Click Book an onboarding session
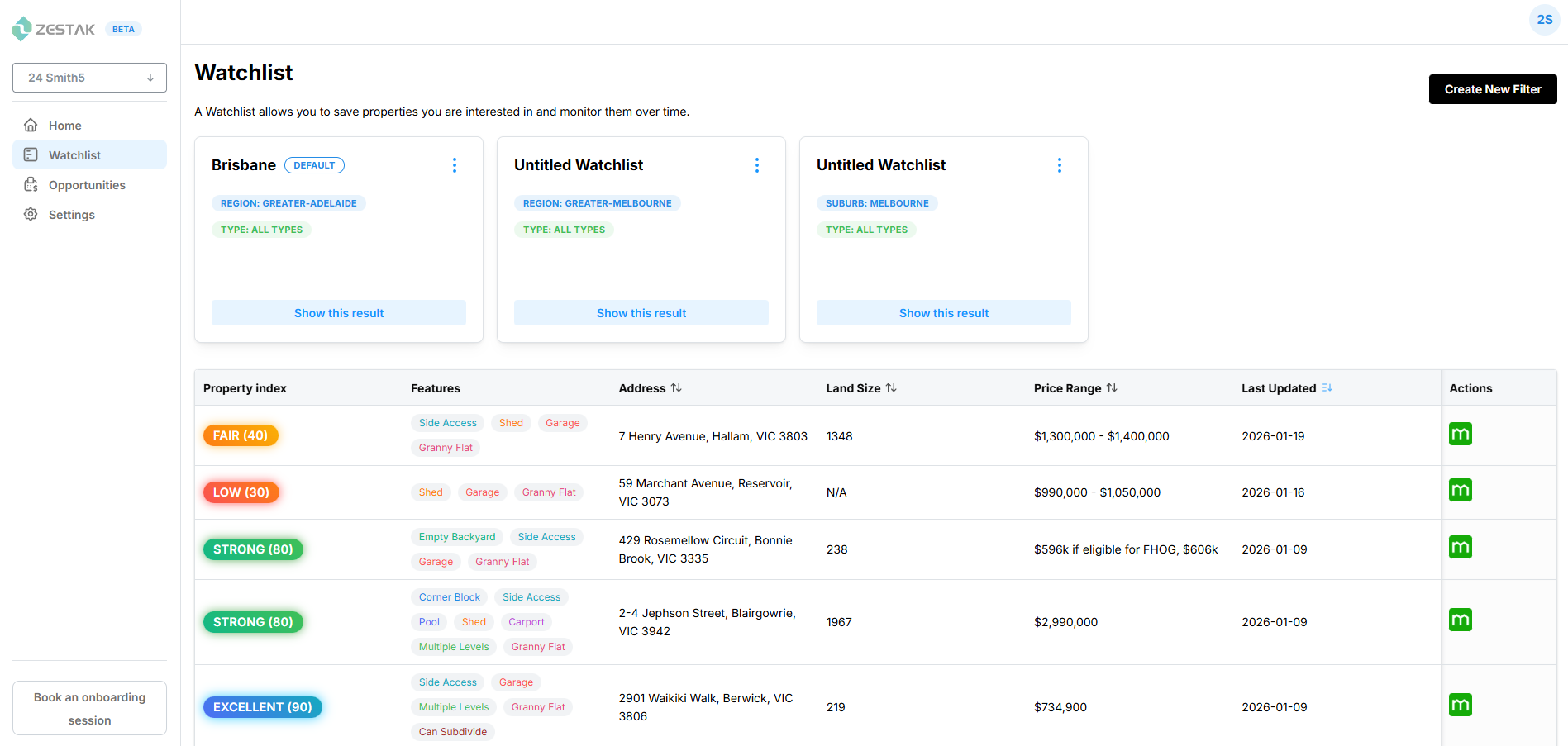The image size is (1568, 746). click(x=89, y=708)
